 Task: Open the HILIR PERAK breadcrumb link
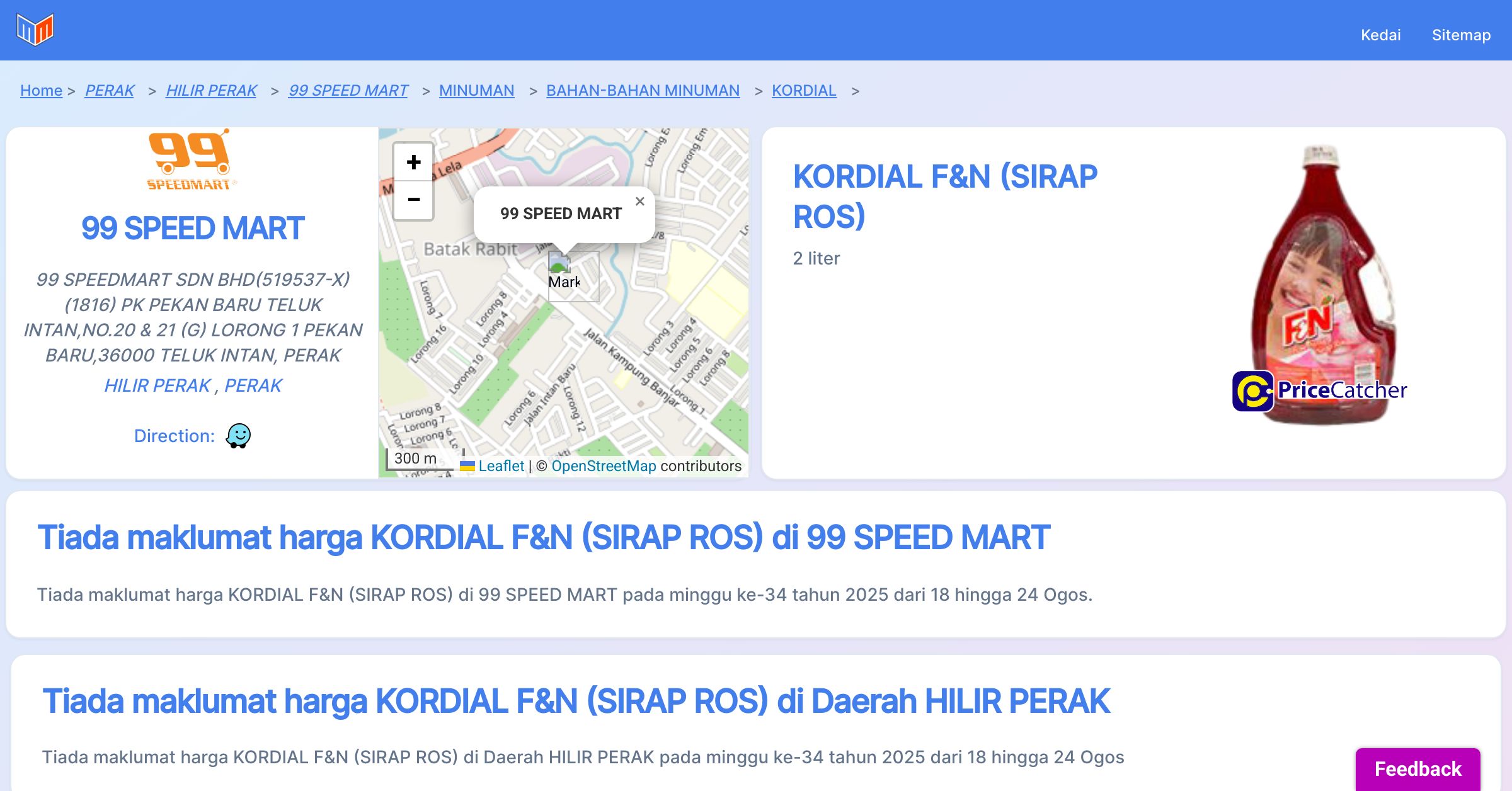point(211,90)
